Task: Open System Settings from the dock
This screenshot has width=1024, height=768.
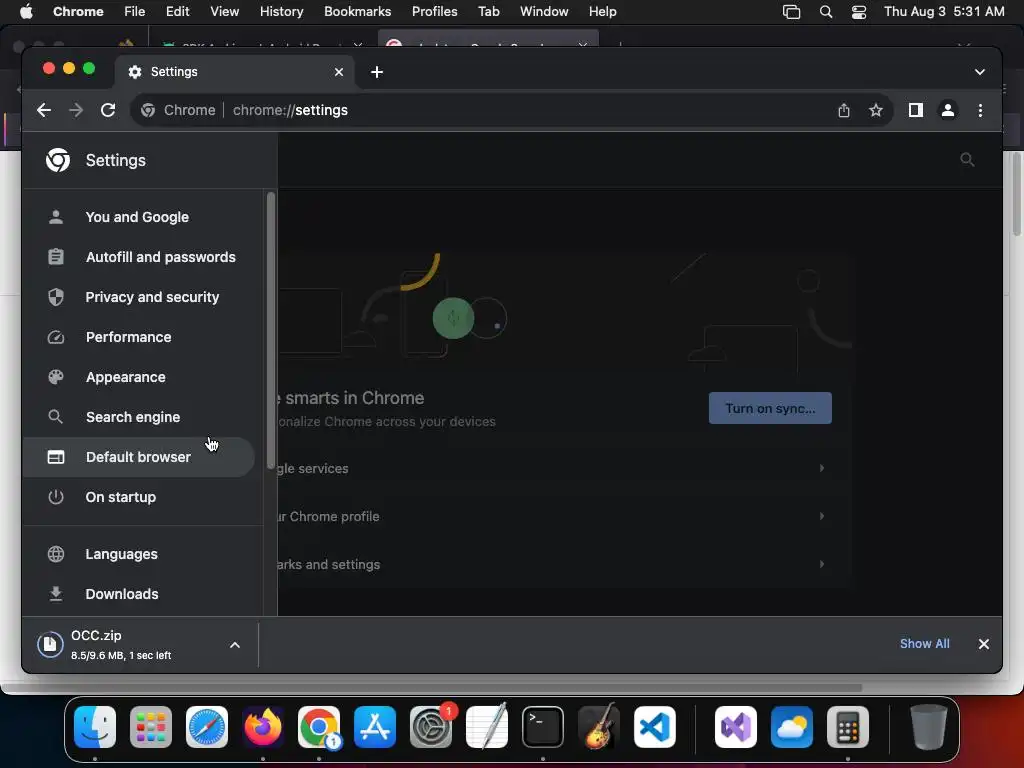Action: pyautogui.click(x=431, y=727)
